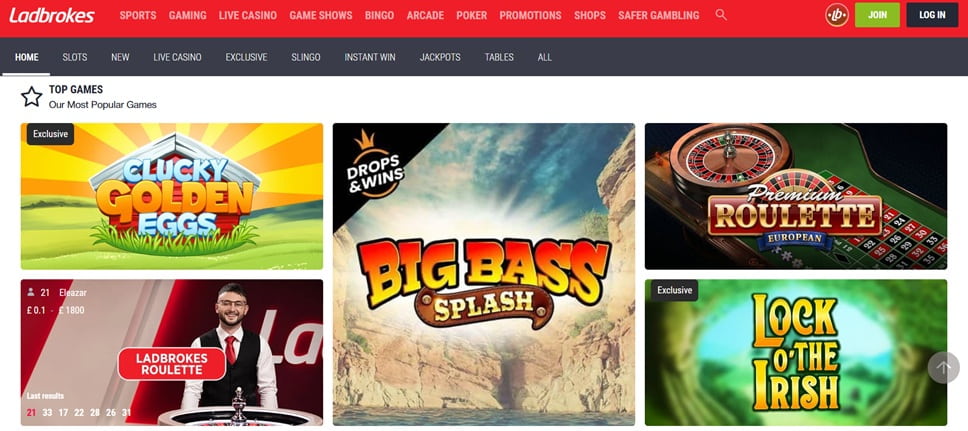This screenshot has height=431, width=968.
Task: Navigate to the Safer Gambling menu item
Action: tap(659, 15)
